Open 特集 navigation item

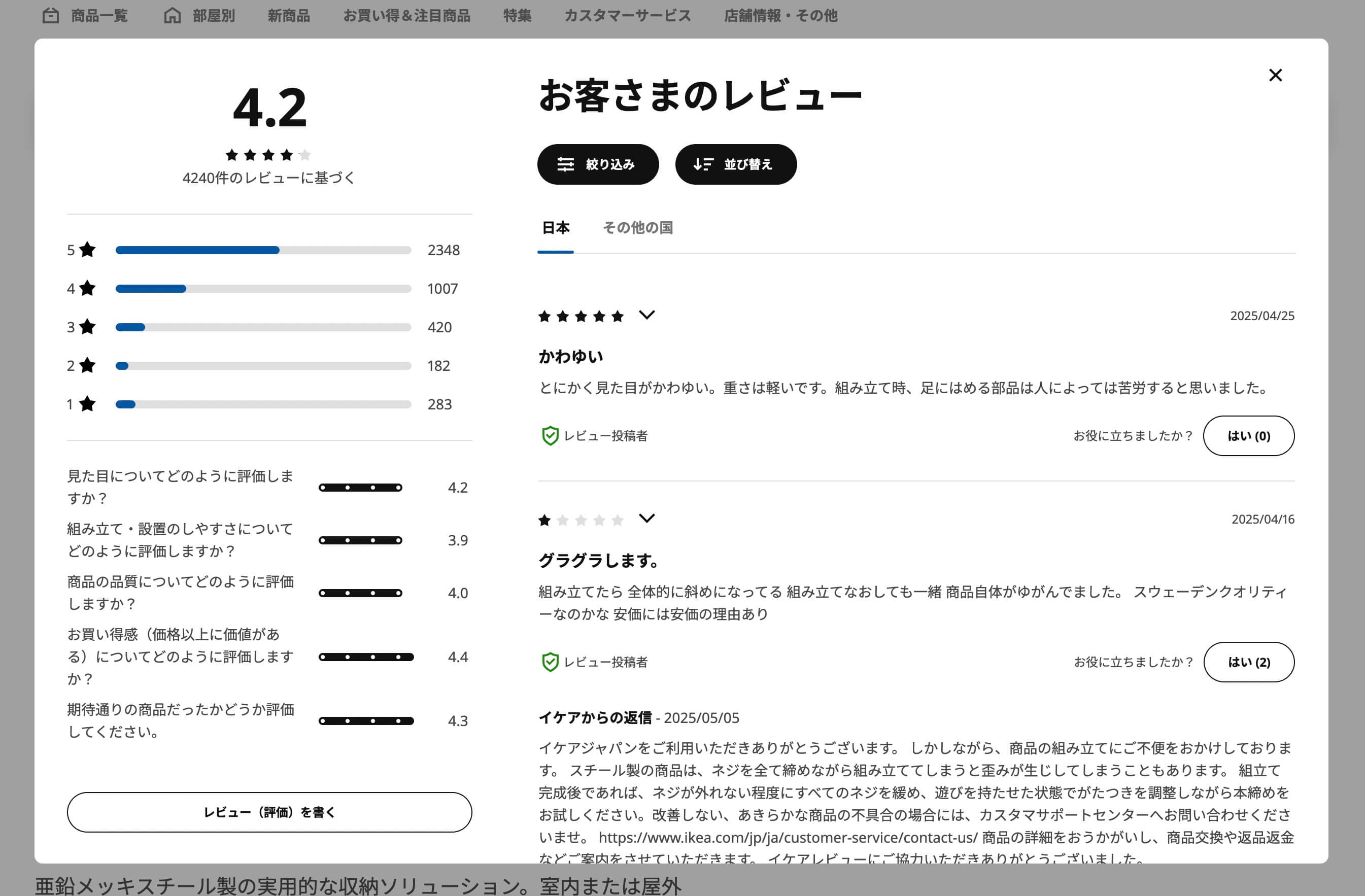click(x=517, y=16)
